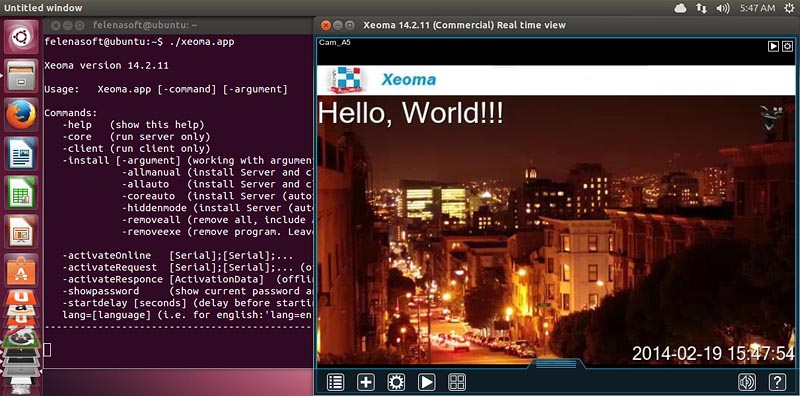Viewport: 800px width, 396px height.
Task: Click the terminal cursor prompt box
Action: (x=47, y=350)
